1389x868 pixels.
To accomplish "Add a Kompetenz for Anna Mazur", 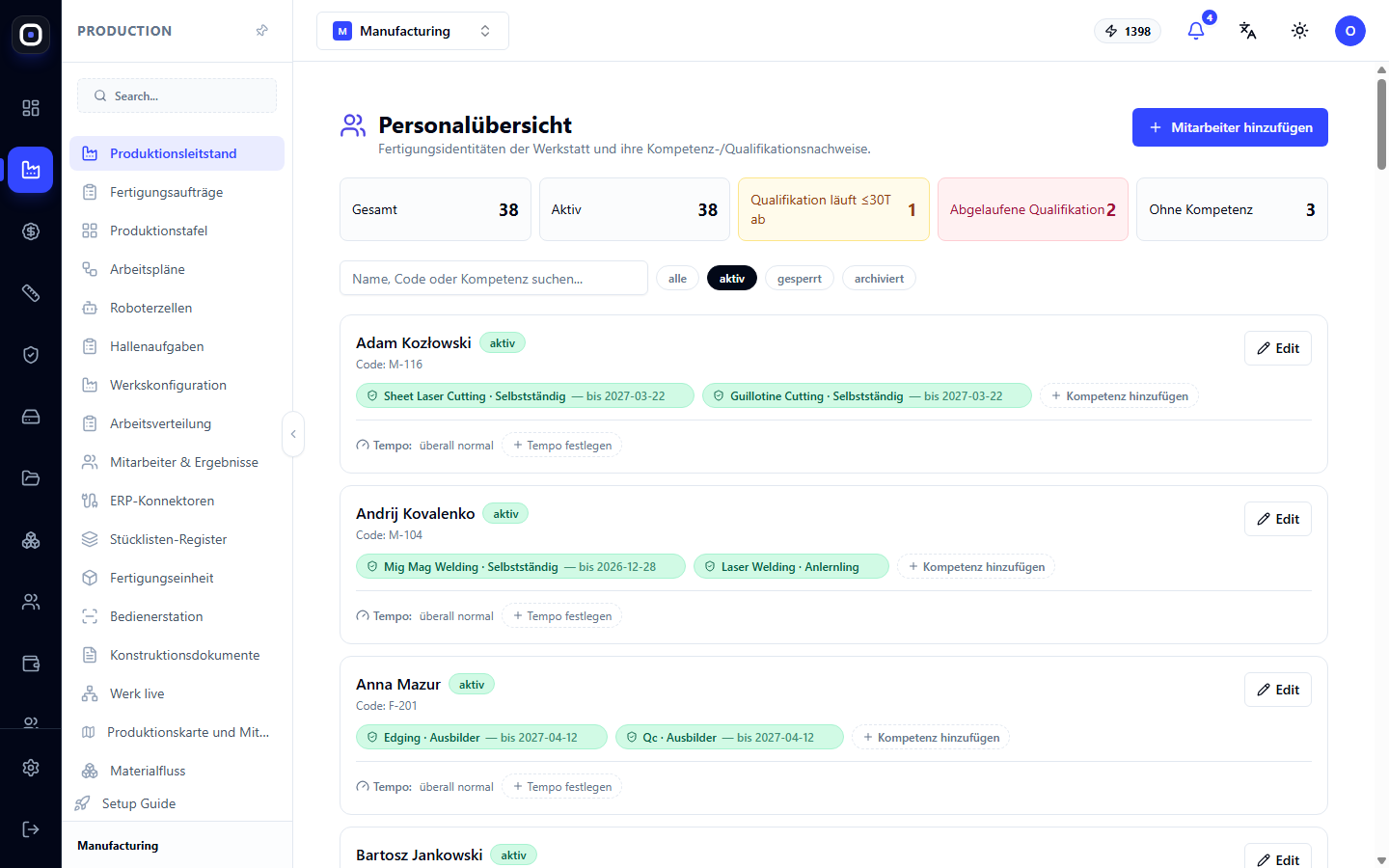I will coord(931,738).
